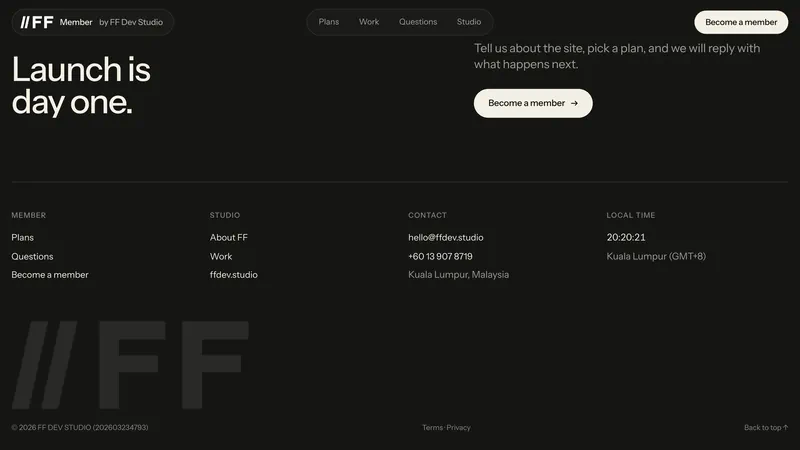This screenshot has height=450, width=800.
Task: Open the Questions item in top navigation
Action: [418, 22]
